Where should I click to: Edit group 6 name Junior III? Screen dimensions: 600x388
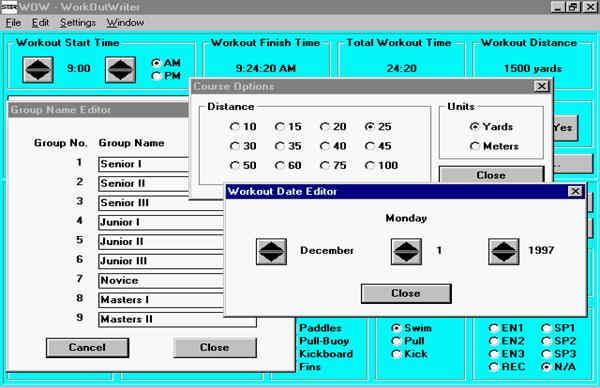coord(161,261)
